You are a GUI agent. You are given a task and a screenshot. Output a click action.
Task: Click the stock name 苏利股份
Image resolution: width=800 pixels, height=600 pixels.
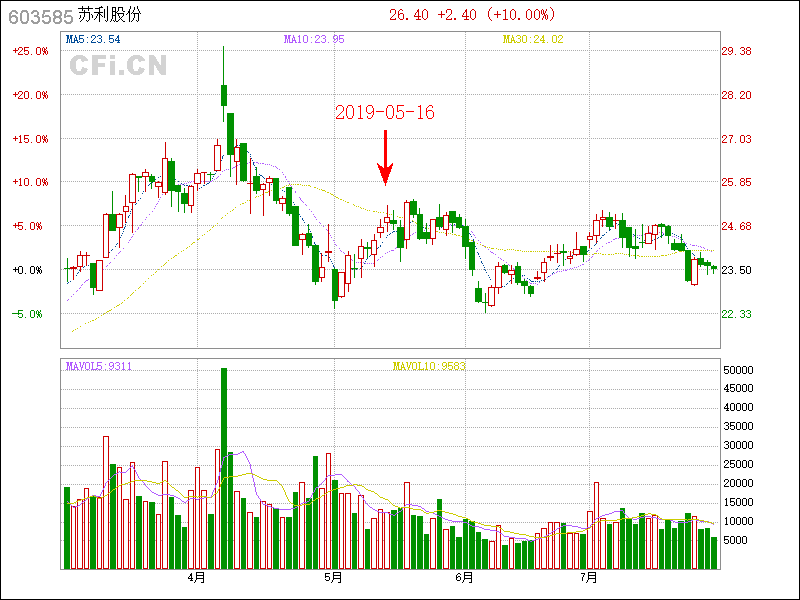click(x=110, y=16)
